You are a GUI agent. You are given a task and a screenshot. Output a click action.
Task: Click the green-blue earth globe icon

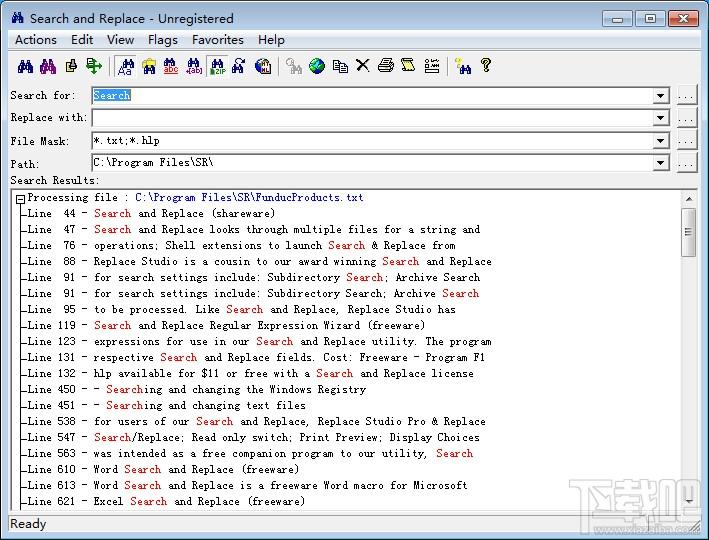pyautogui.click(x=317, y=66)
